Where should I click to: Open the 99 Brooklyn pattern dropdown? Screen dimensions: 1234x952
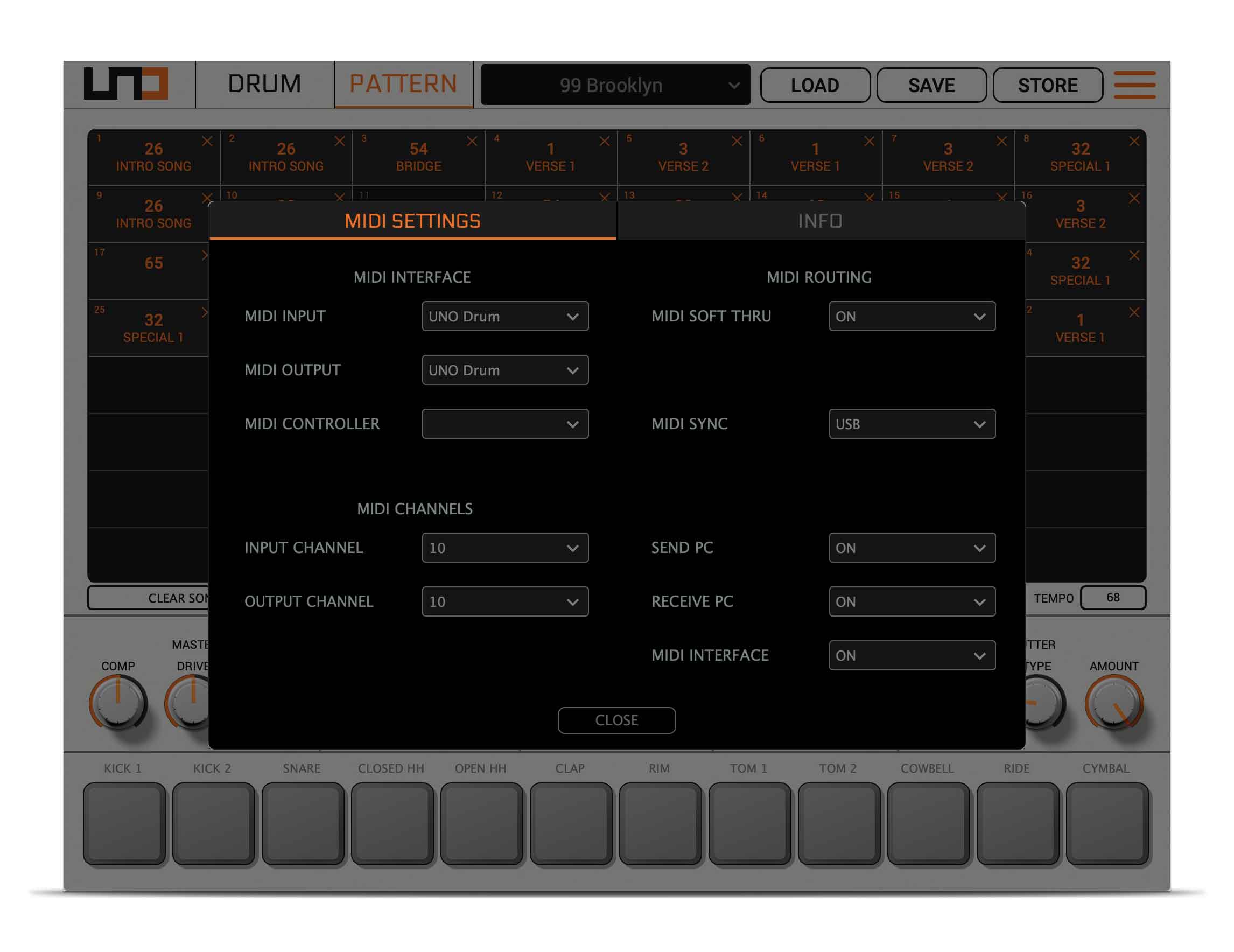click(615, 85)
